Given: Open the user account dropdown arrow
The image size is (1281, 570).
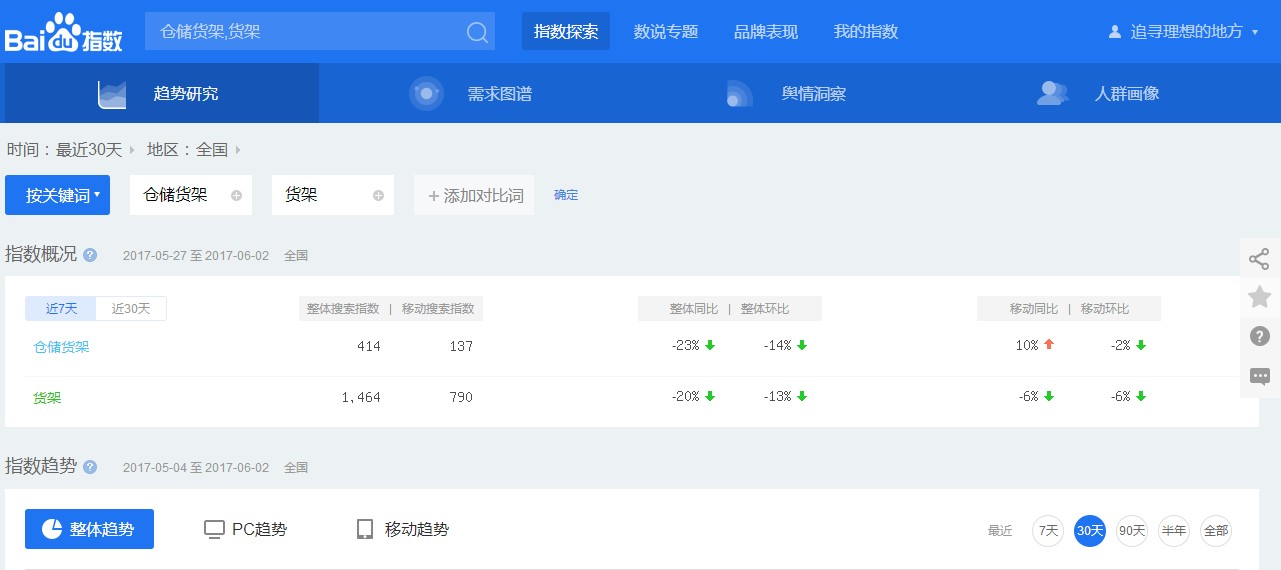Looking at the screenshot, I should click(1255, 33).
